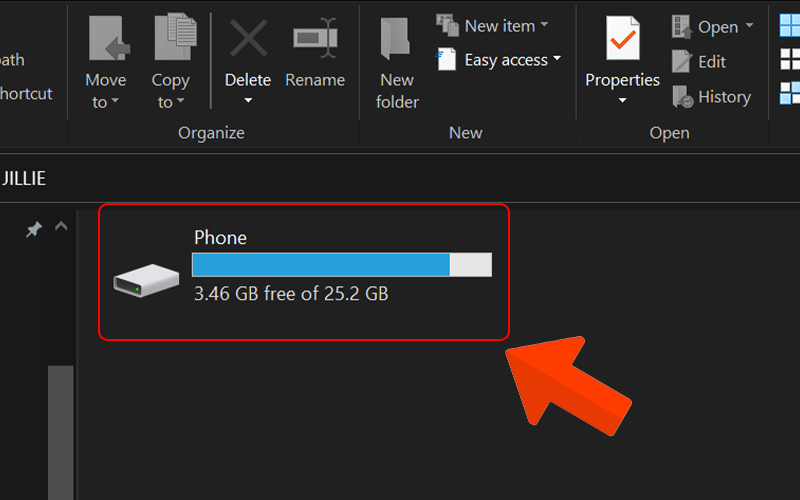Click the Copy to icon
Image resolution: width=800 pixels, height=500 pixels.
pos(171,38)
